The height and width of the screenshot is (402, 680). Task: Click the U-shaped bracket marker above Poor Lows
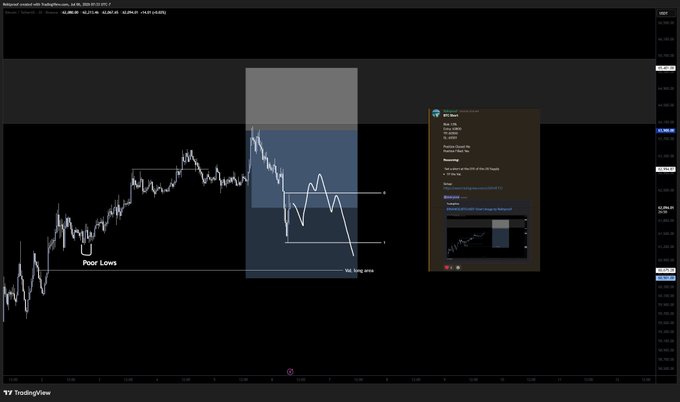pos(86,249)
